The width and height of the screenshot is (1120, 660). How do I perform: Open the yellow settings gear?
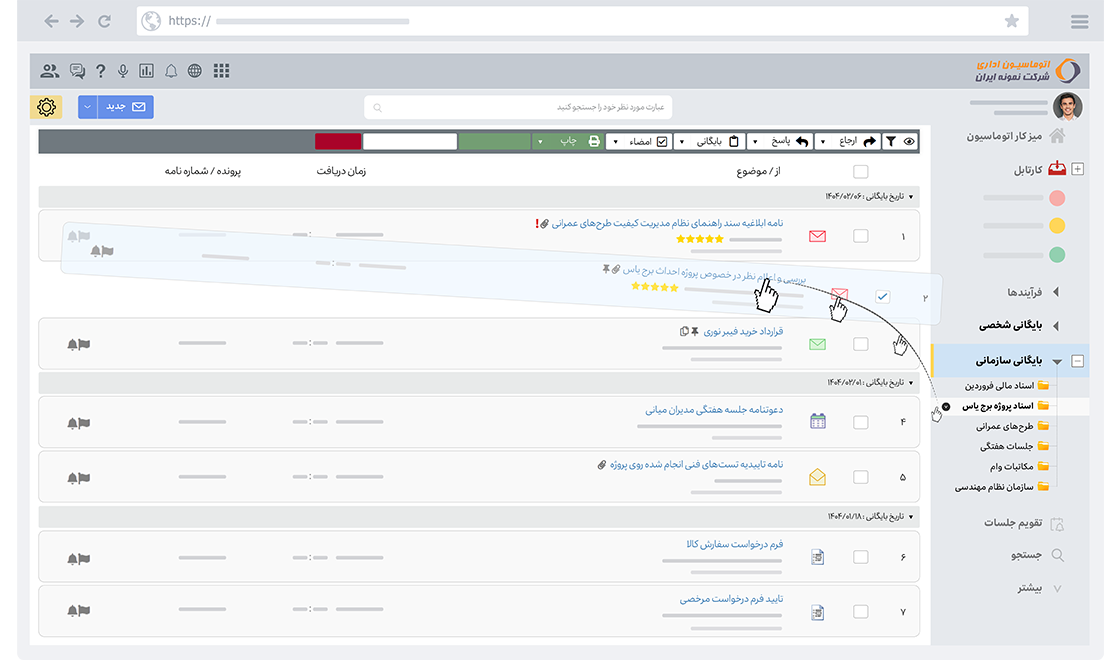tap(47, 107)
